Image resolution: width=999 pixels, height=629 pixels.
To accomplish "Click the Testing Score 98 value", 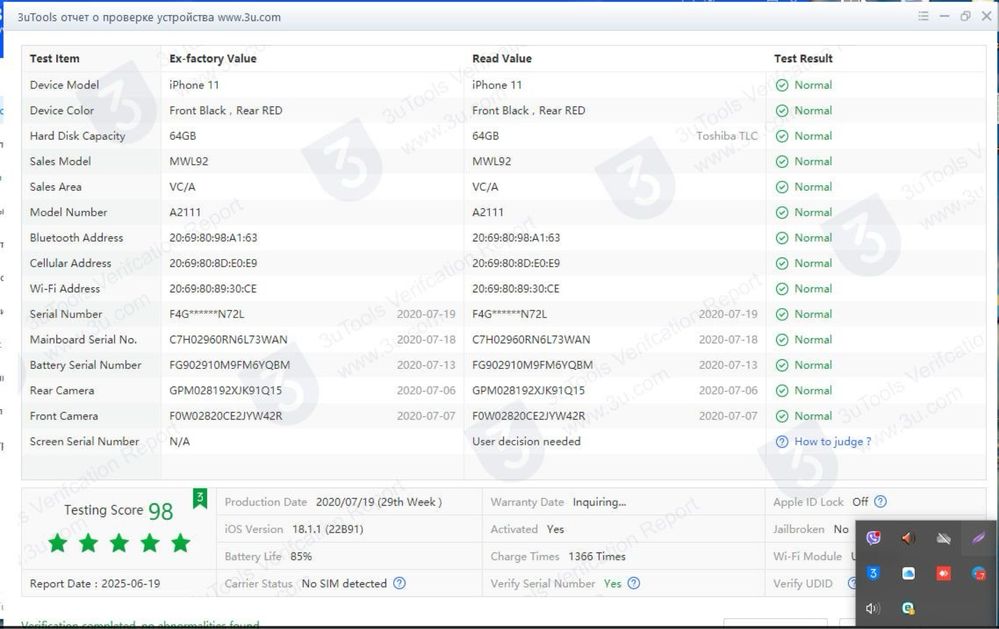I will point(161,511).
